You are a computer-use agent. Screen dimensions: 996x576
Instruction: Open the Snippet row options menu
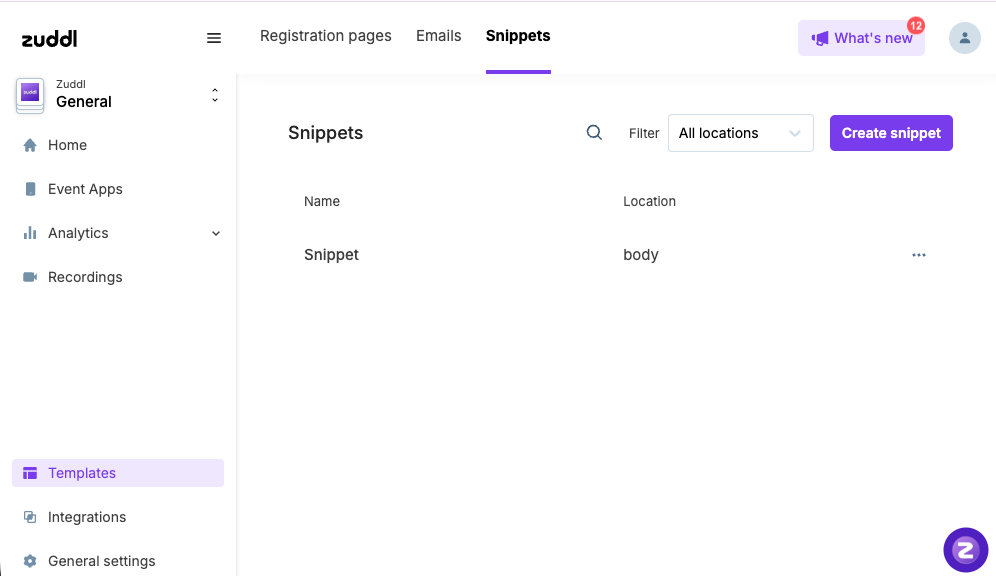pyautogui.click(x=919, y=255)
